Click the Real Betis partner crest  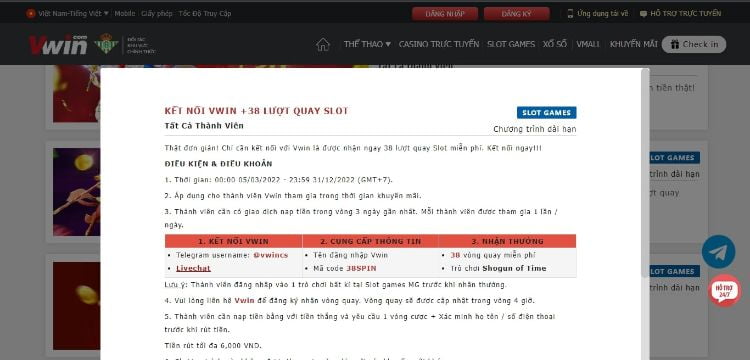pyautogui.click(x=106, y=44)
